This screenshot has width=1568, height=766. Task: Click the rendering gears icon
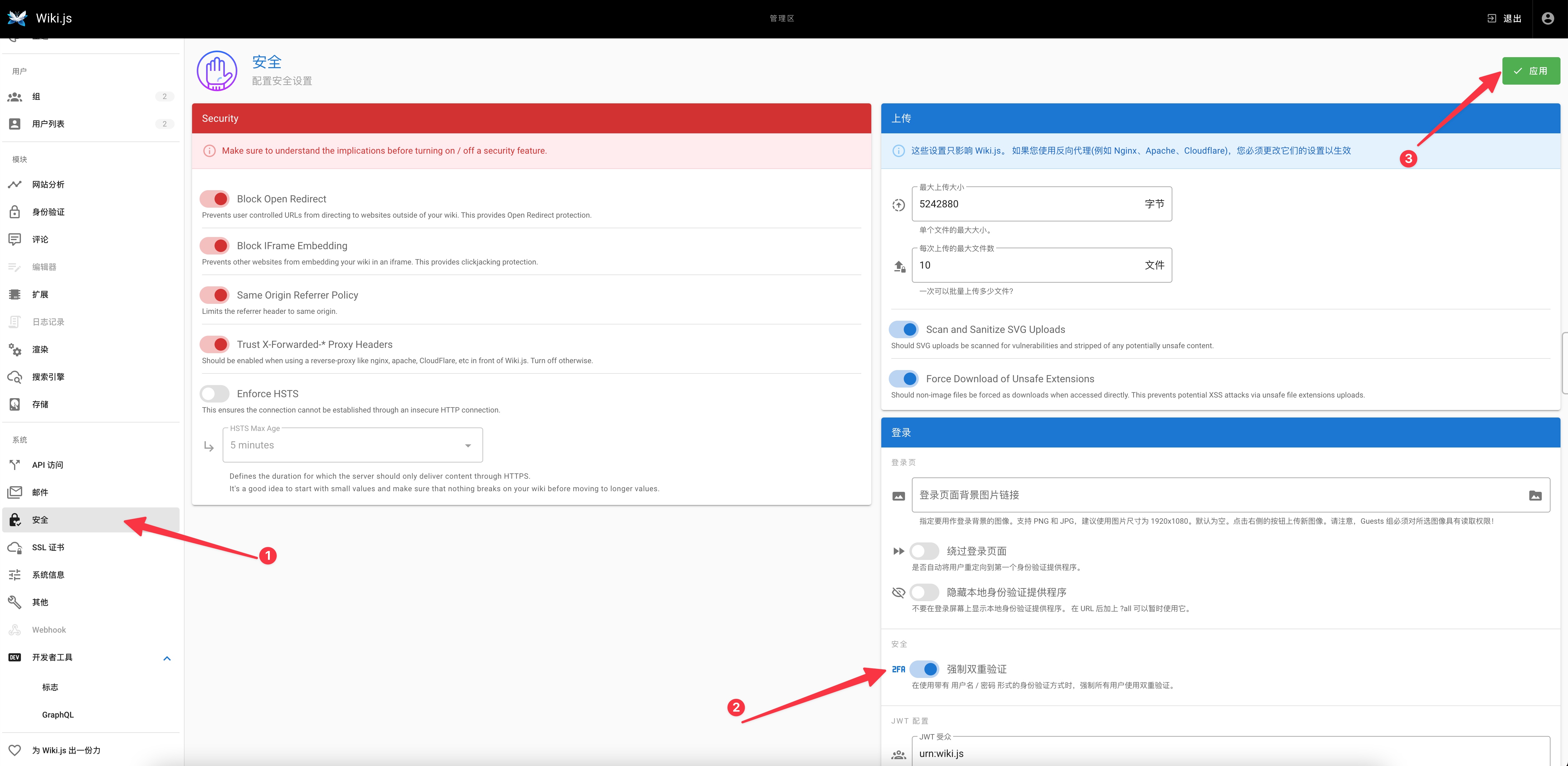tap(15, 349)
